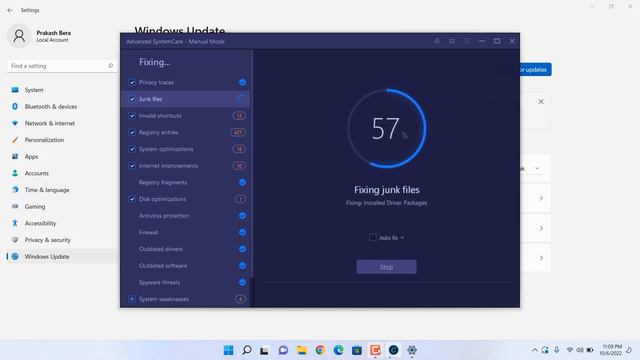Click the Antivirus protection completed checkmark

coord(242,216)
